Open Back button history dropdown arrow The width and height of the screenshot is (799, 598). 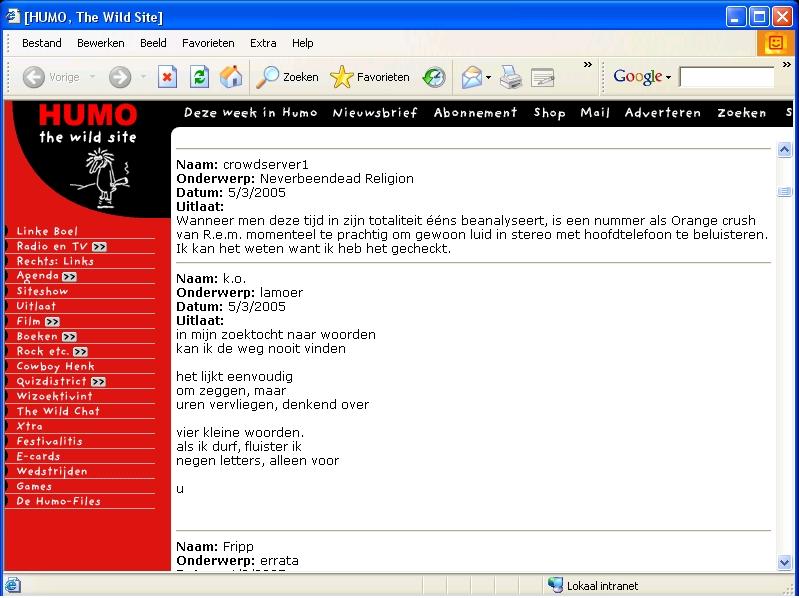tap(92, 77)
